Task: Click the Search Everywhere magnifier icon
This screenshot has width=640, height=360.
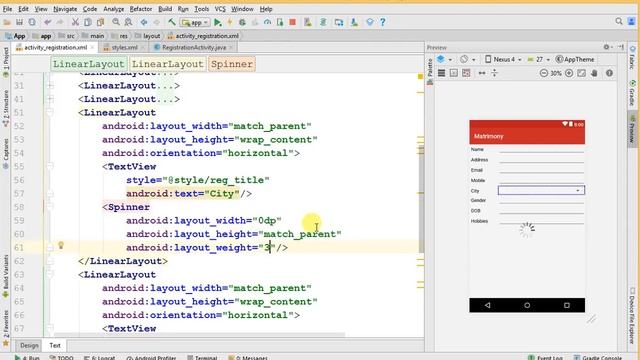Action: [x=619, y=21]
